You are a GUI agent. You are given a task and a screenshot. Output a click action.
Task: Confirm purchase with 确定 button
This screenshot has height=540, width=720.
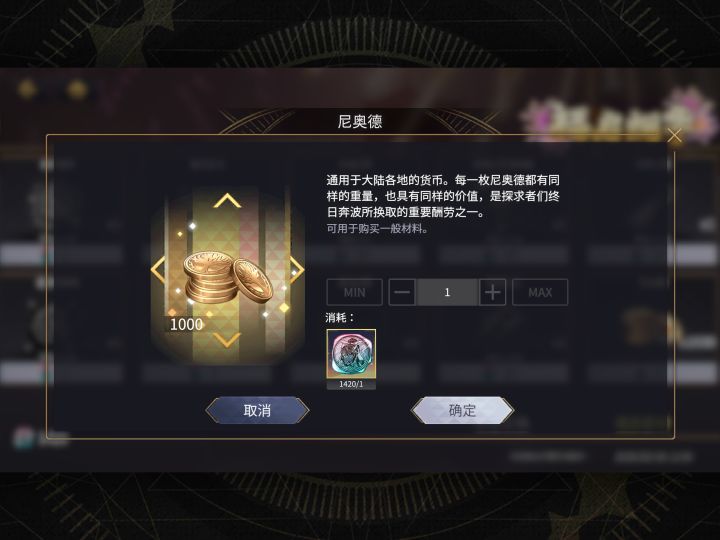click(x=462, y=410)
